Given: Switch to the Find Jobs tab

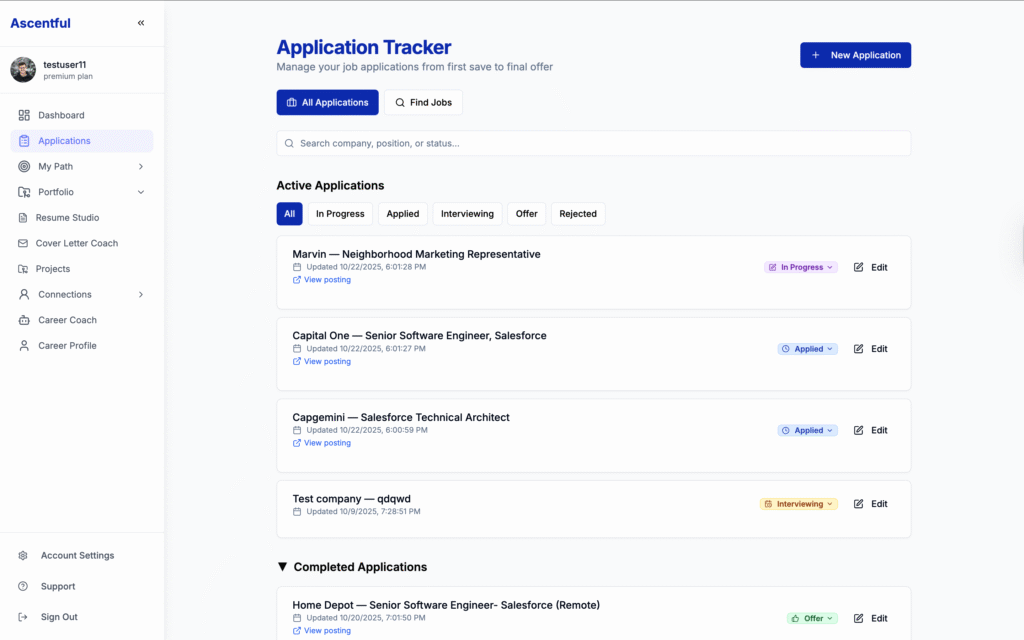Looking at the screenshot, I should pyautogui.click(x=423, y=102).
